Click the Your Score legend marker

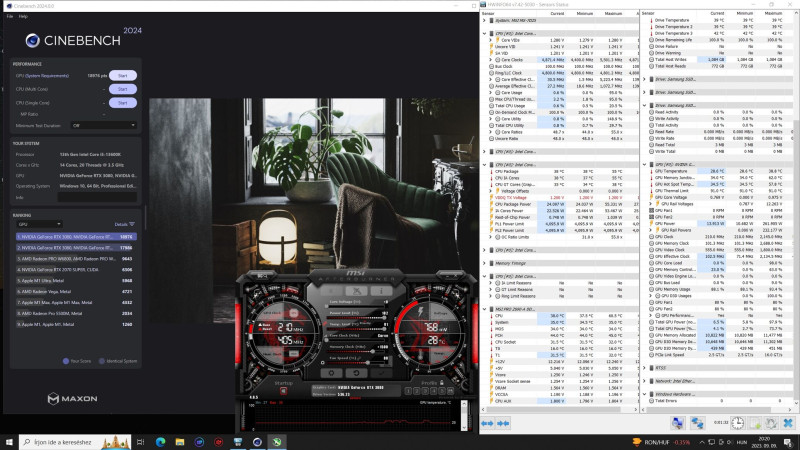click(x=66, y=361)
